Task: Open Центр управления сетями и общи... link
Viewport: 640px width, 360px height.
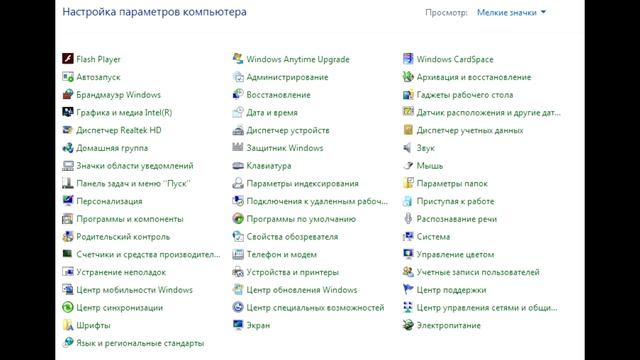Action: (x=487, y=308)
